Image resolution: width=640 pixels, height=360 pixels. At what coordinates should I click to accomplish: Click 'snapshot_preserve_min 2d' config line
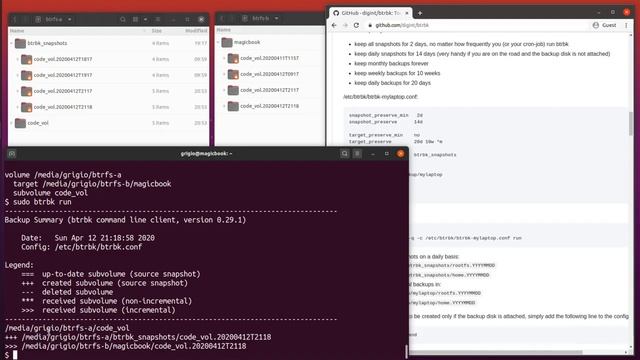tap(386, 115)
